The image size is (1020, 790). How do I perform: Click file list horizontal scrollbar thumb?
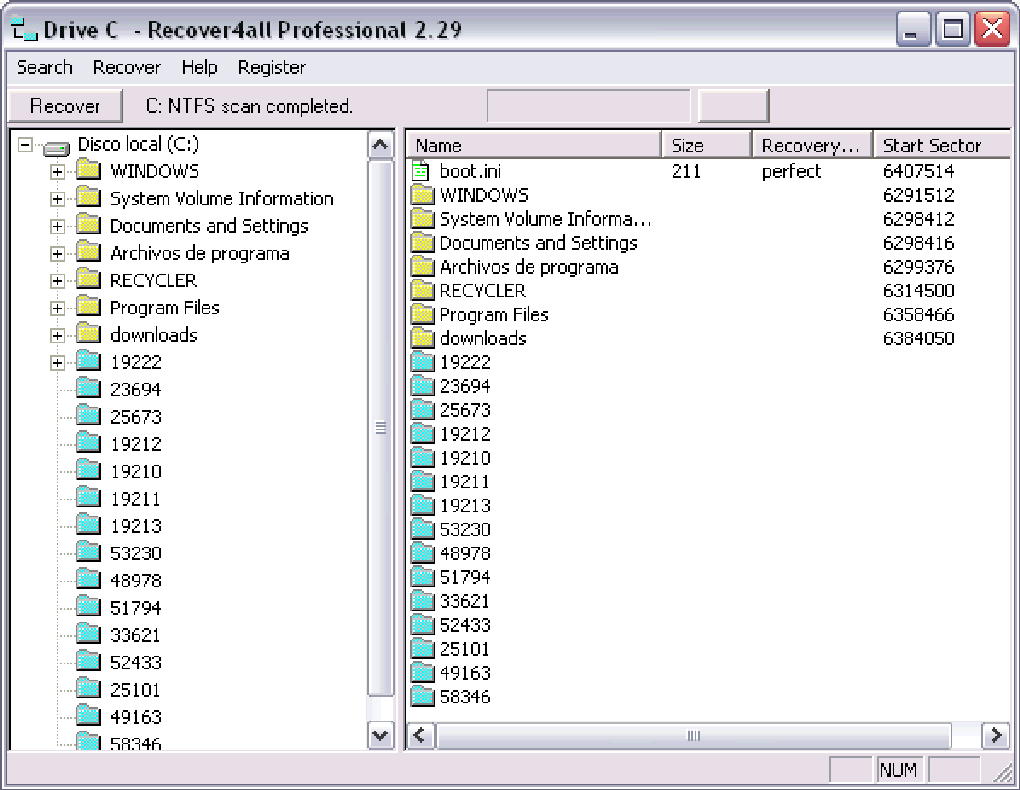tap(693, 736)
